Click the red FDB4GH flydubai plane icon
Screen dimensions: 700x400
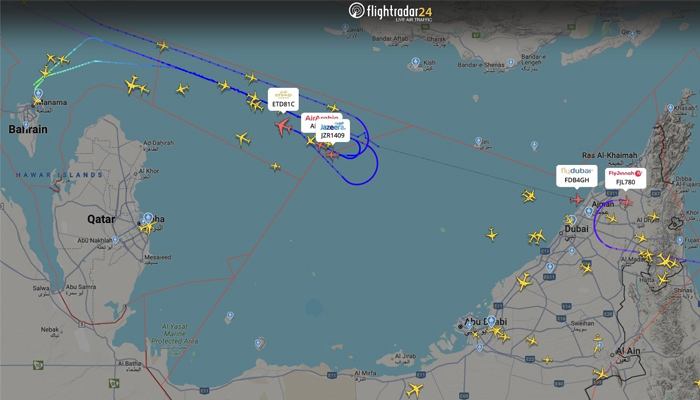tap(576, 199)
